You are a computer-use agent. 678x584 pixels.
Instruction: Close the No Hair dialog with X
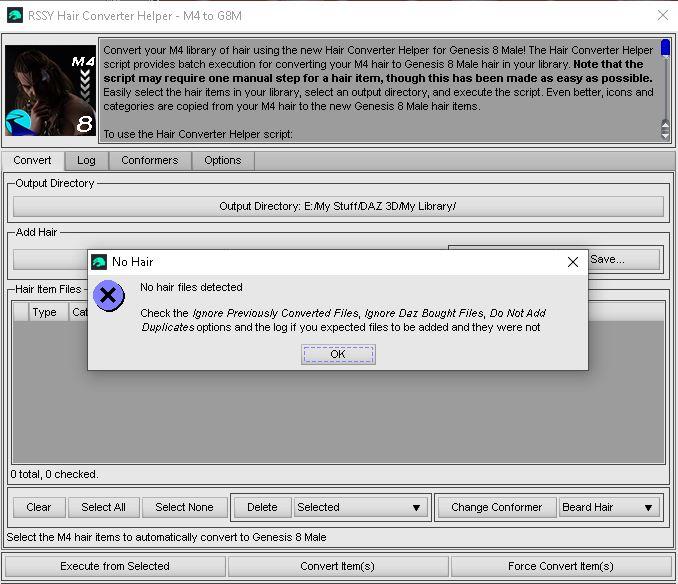[573, 262]
